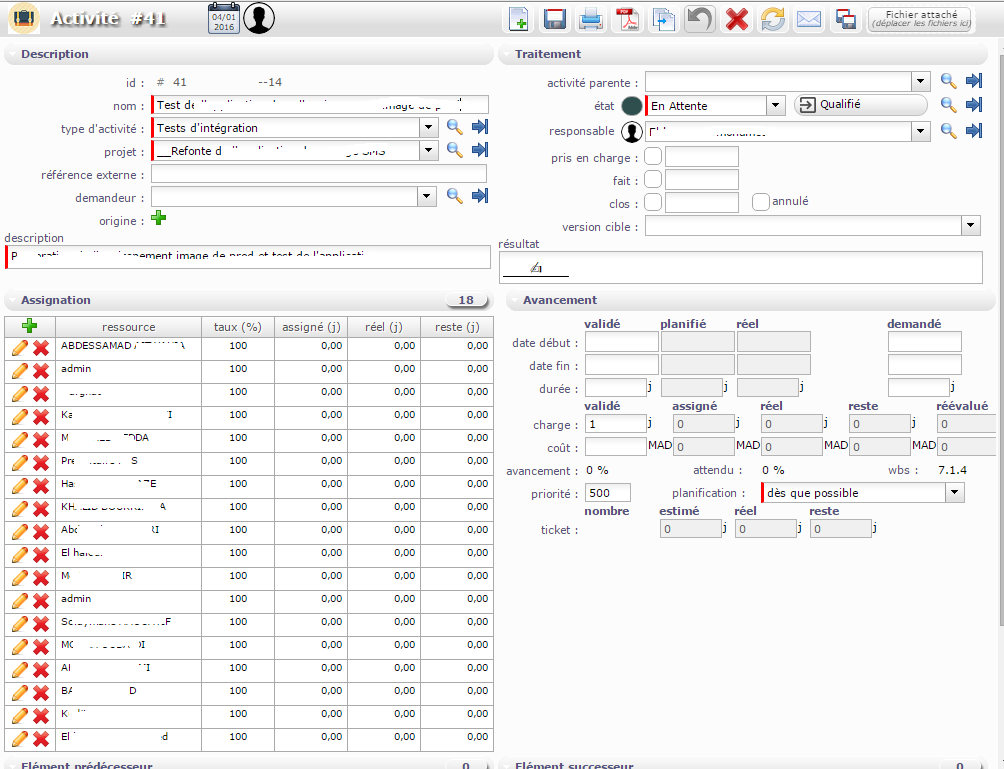Click the red X delete icon in toolbar
This screenshot has height=769, width=1004.
click(x=737, y=19)
